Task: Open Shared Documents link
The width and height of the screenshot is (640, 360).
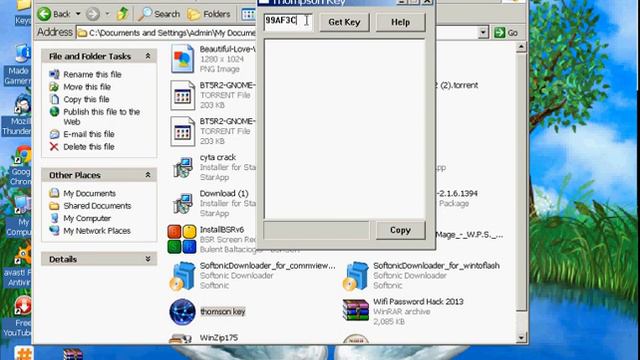Action: 97,206
